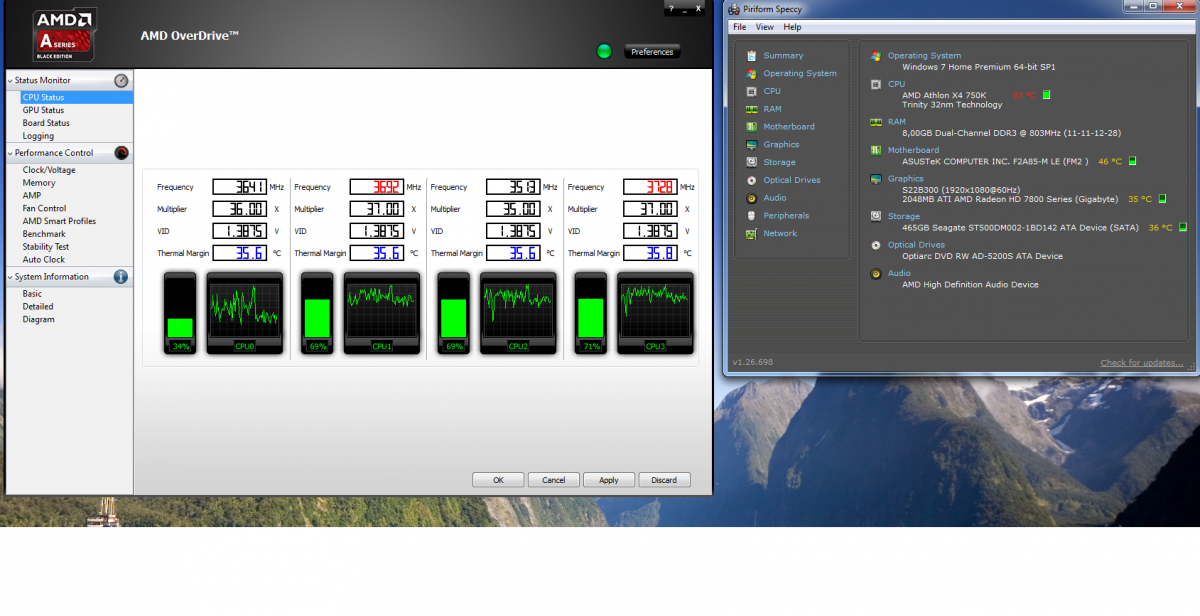Click the green status indicator in OverDrive
This screenshot has width=1200, height=616.
pyautogui.click(x=604, y=51)
